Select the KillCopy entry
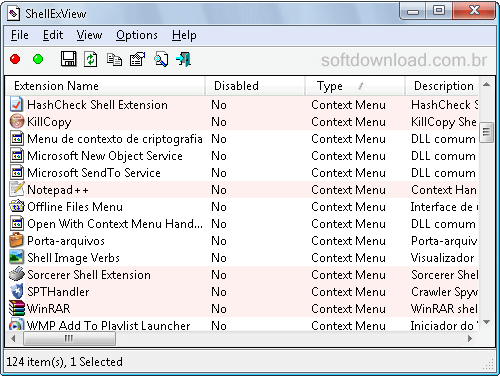The height and width of the screenshot is (376, 500). 49,122
